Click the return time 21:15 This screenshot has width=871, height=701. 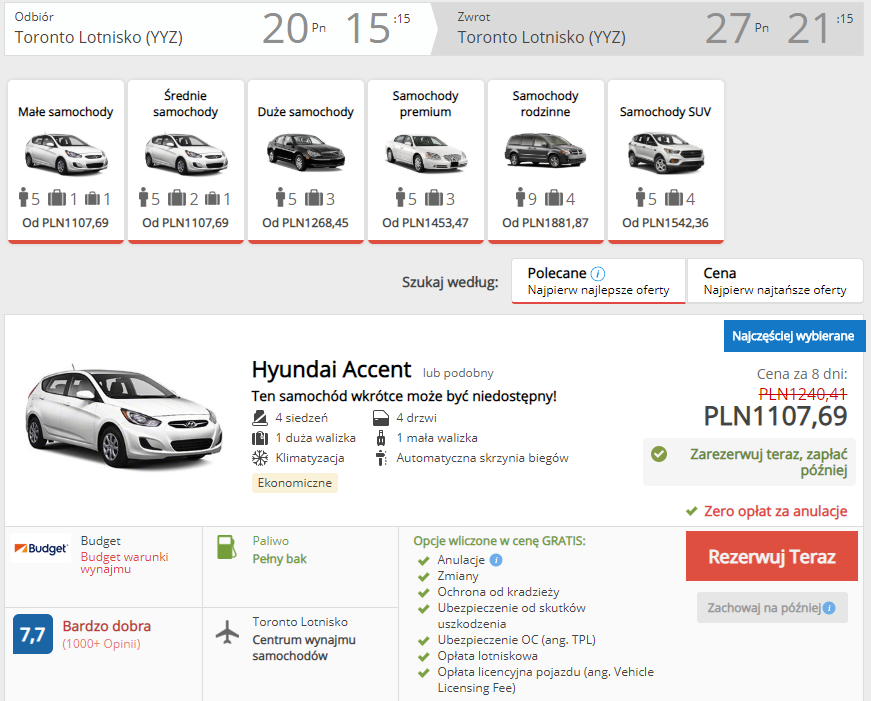pyautogui.click(x=820, y=28)
